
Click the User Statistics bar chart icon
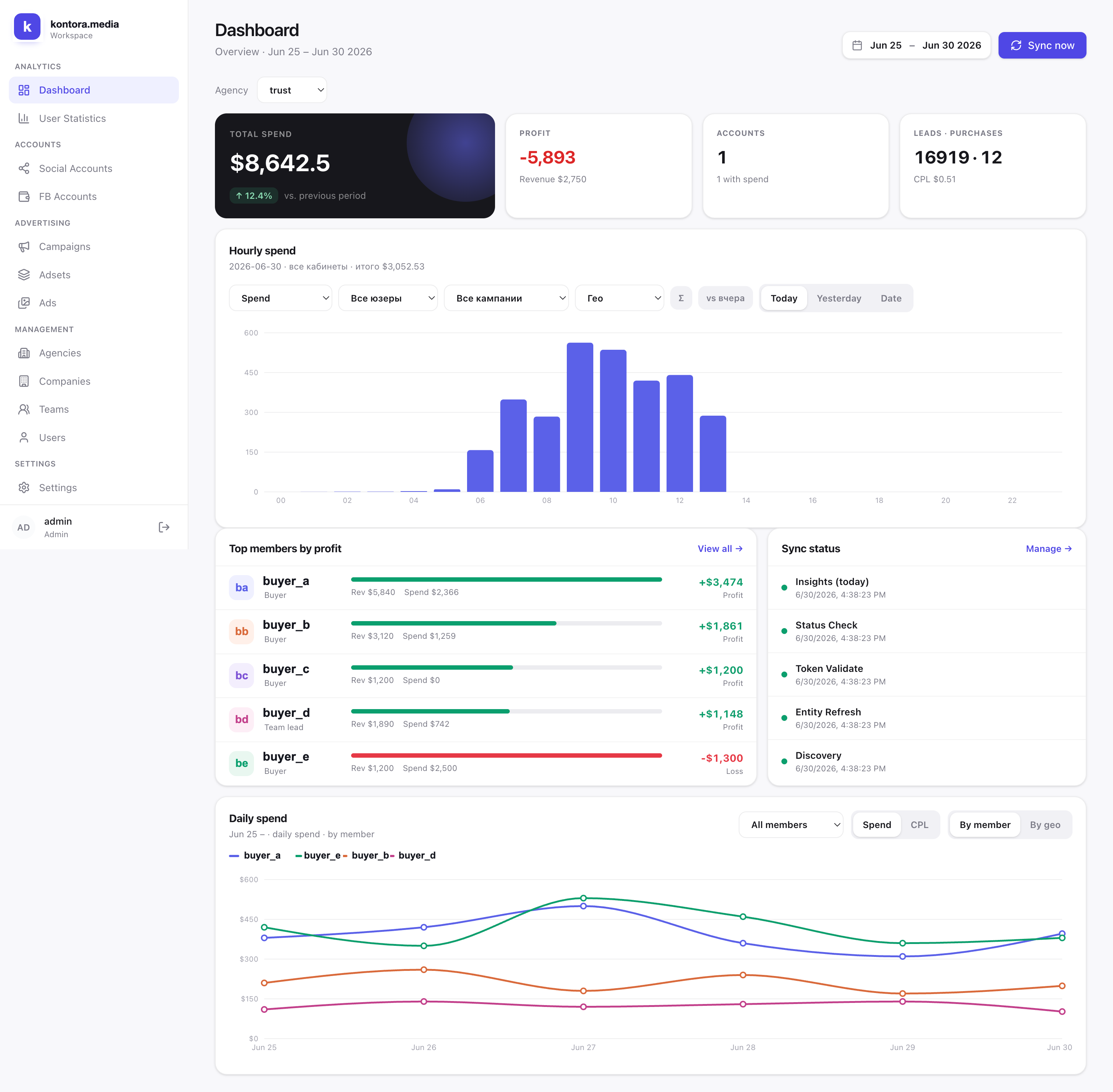(24, 118)
